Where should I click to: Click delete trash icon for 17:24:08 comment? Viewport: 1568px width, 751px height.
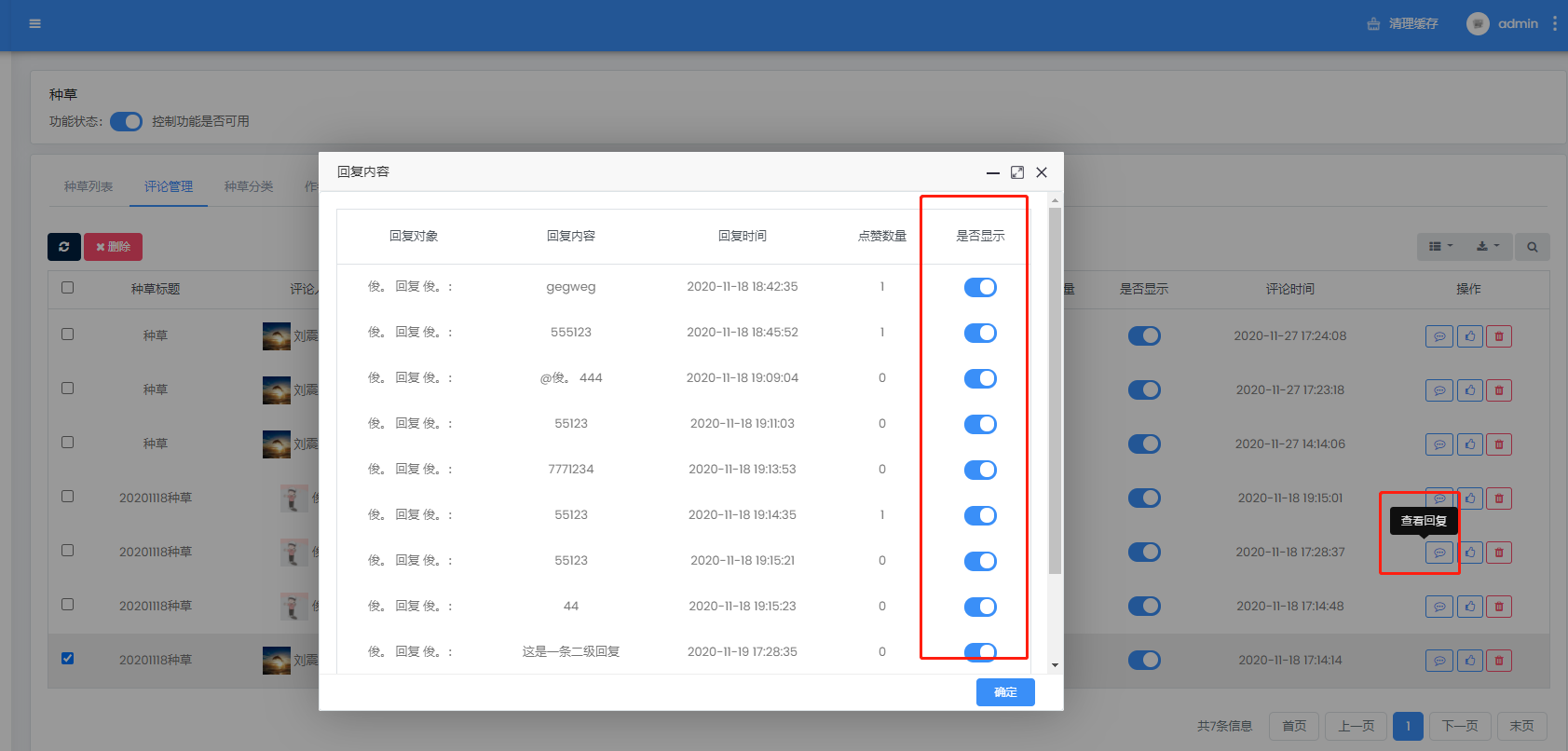pos(1498,336)
